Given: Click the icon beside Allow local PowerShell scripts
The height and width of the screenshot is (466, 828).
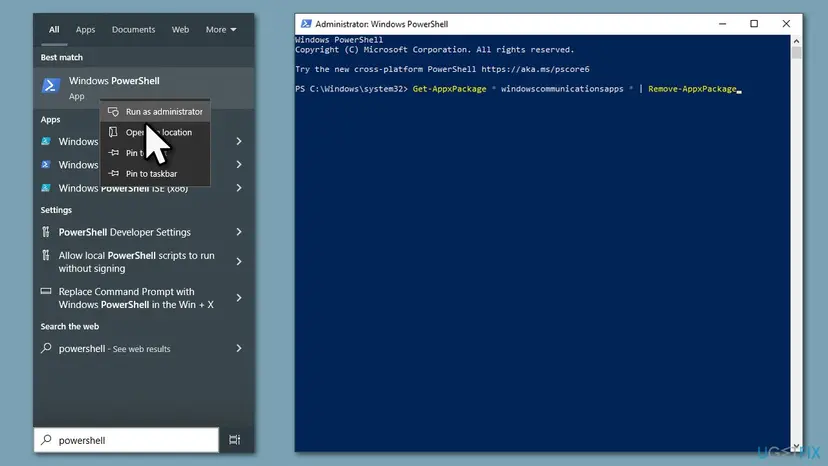Looking at the screenshot, I should coord(46,255).
